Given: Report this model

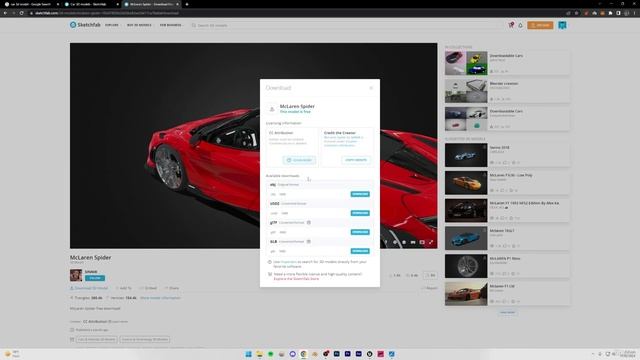Looking at the screenshot, I should (429, 288).
